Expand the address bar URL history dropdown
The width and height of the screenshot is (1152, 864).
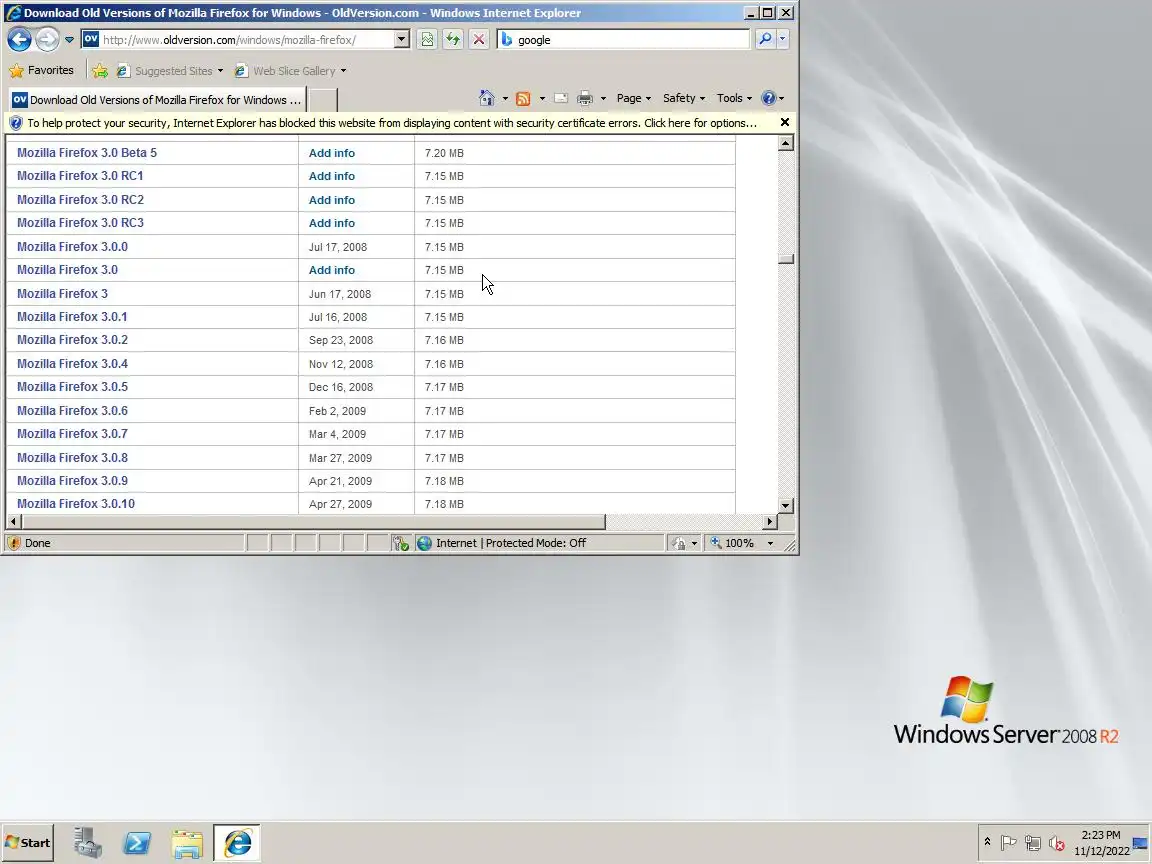pos(401,40)
